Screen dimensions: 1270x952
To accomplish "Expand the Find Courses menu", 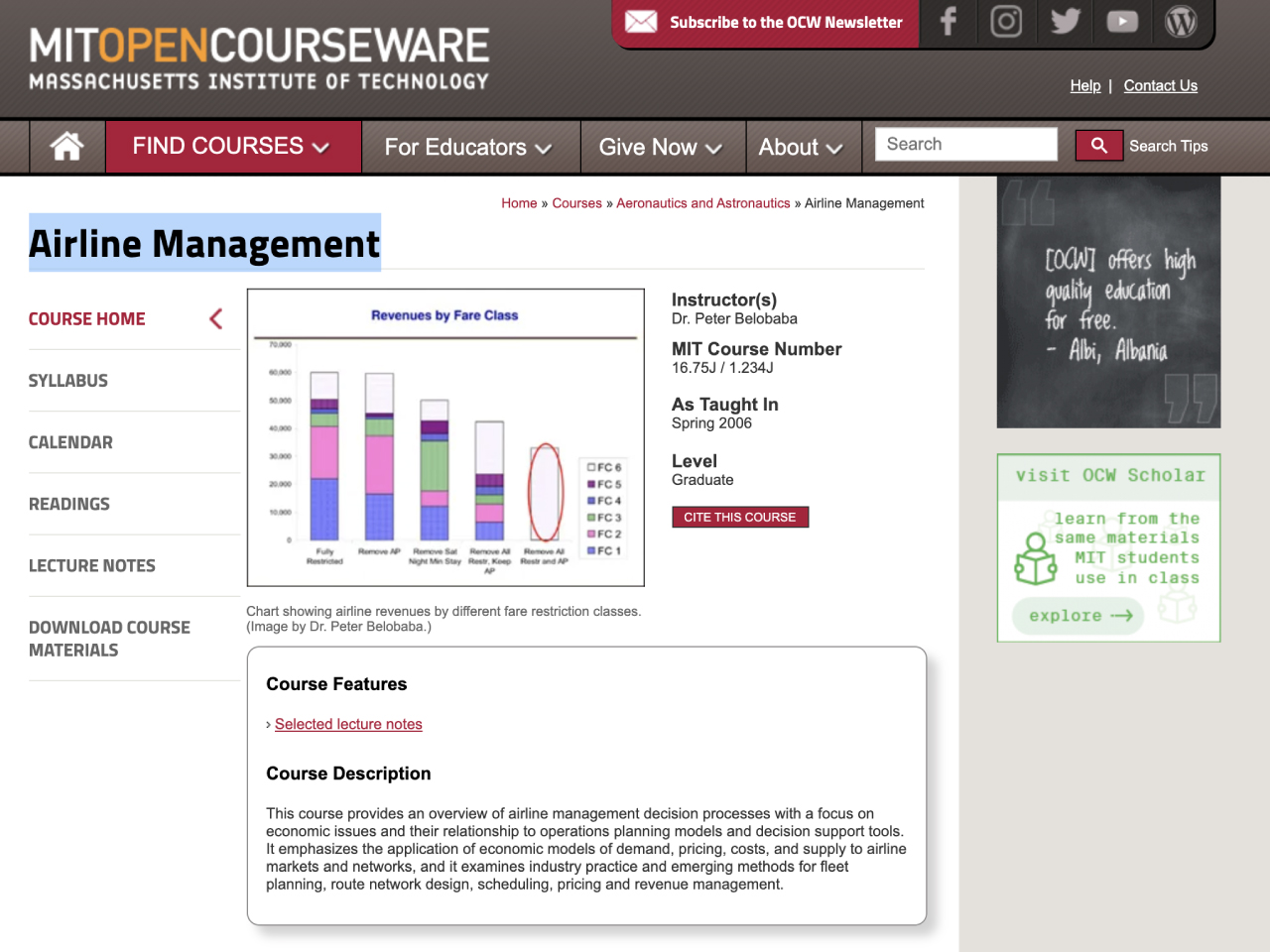I will 233,147.
